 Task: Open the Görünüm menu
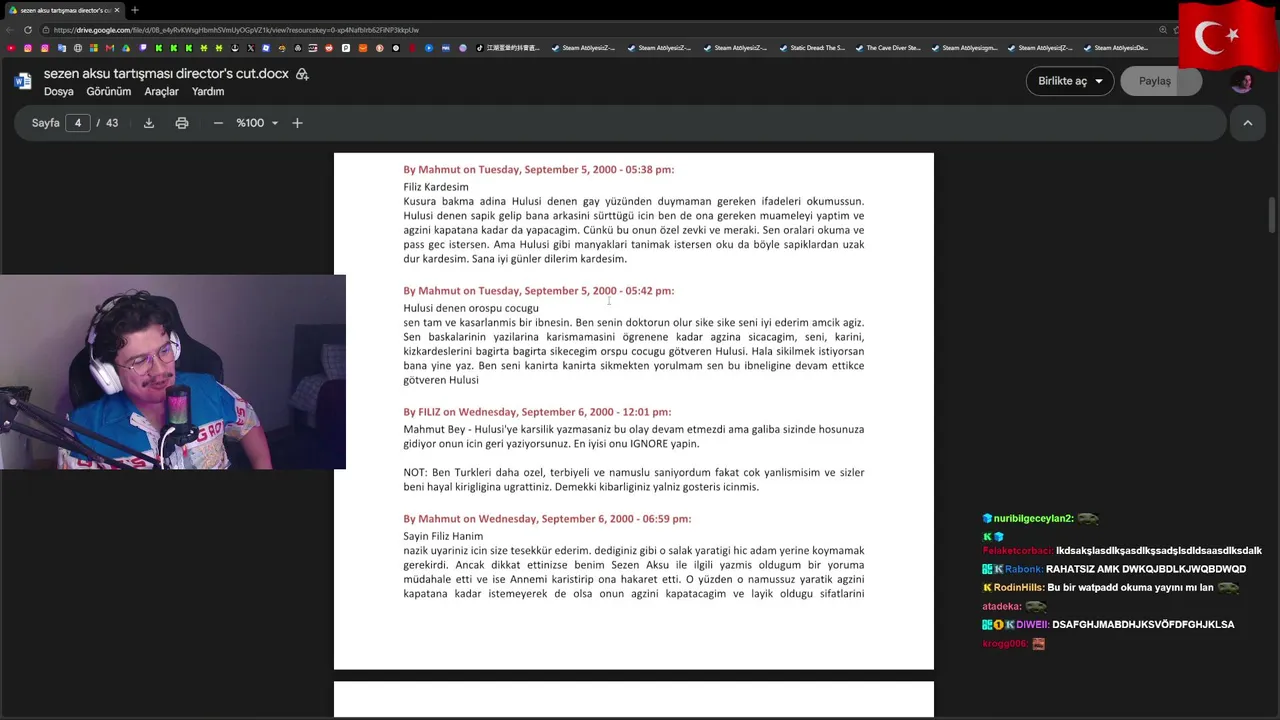click(109, 91)
